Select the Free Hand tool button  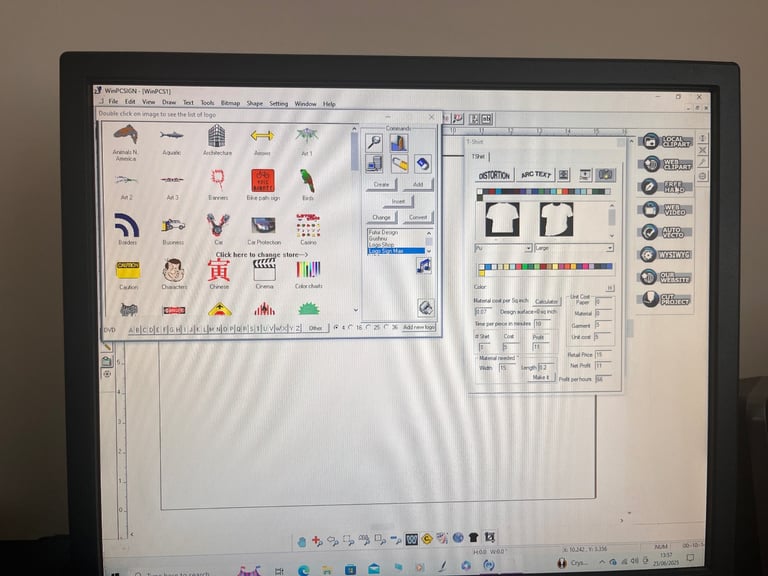coord(667,187)
